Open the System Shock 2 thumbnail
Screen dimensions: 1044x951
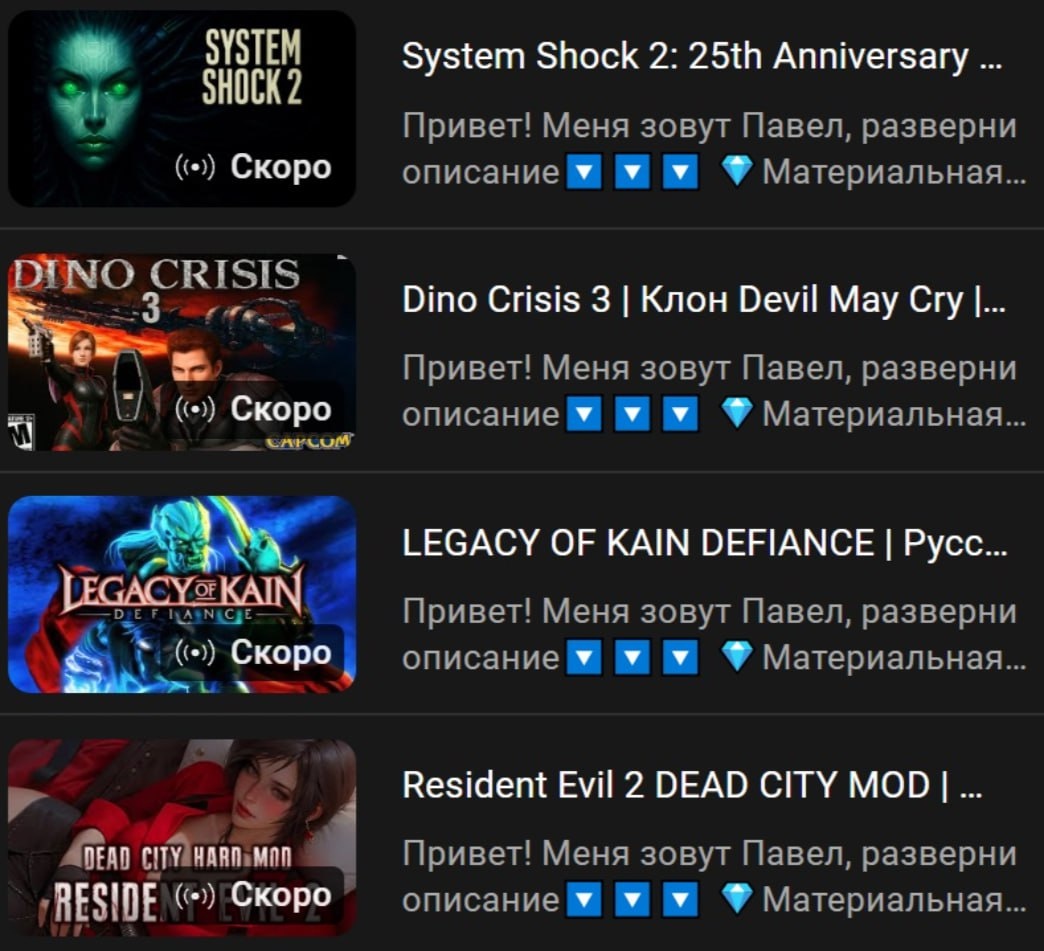(182, 109)
